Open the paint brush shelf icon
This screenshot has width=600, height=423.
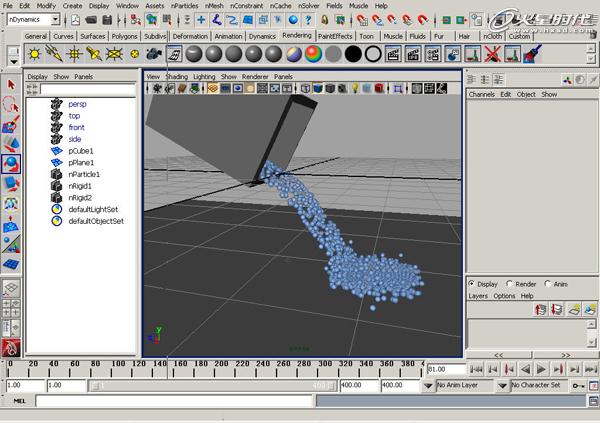coord(532,54)
